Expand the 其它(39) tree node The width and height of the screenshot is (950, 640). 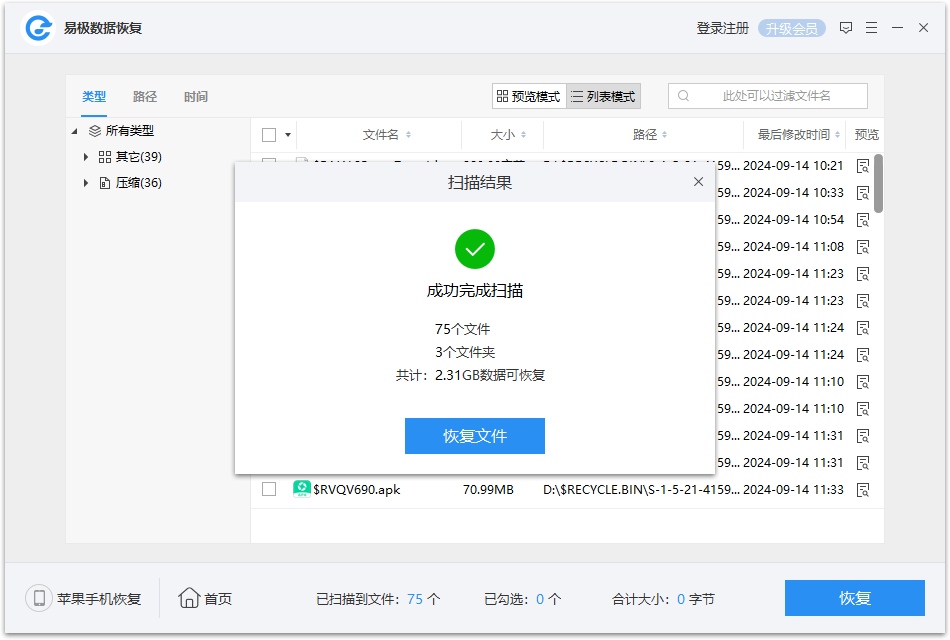pyautogui.click(x=86, y=156)
